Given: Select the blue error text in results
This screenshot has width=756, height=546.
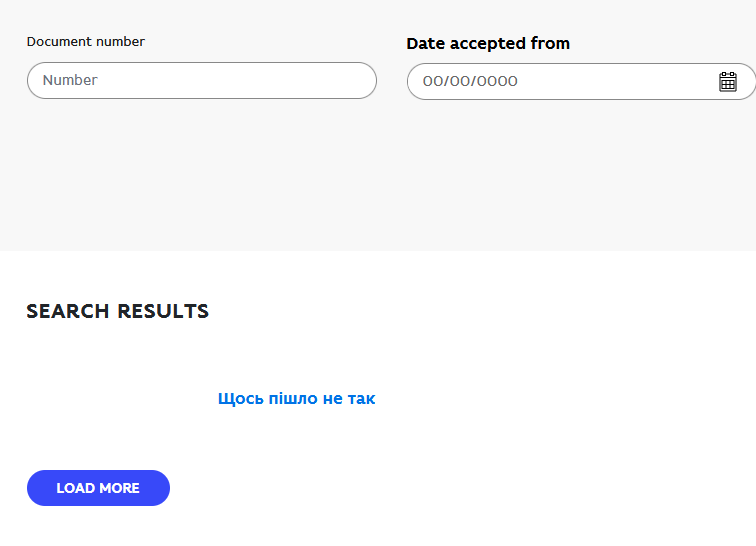Looking at the screenshot, I should point(296,398).
